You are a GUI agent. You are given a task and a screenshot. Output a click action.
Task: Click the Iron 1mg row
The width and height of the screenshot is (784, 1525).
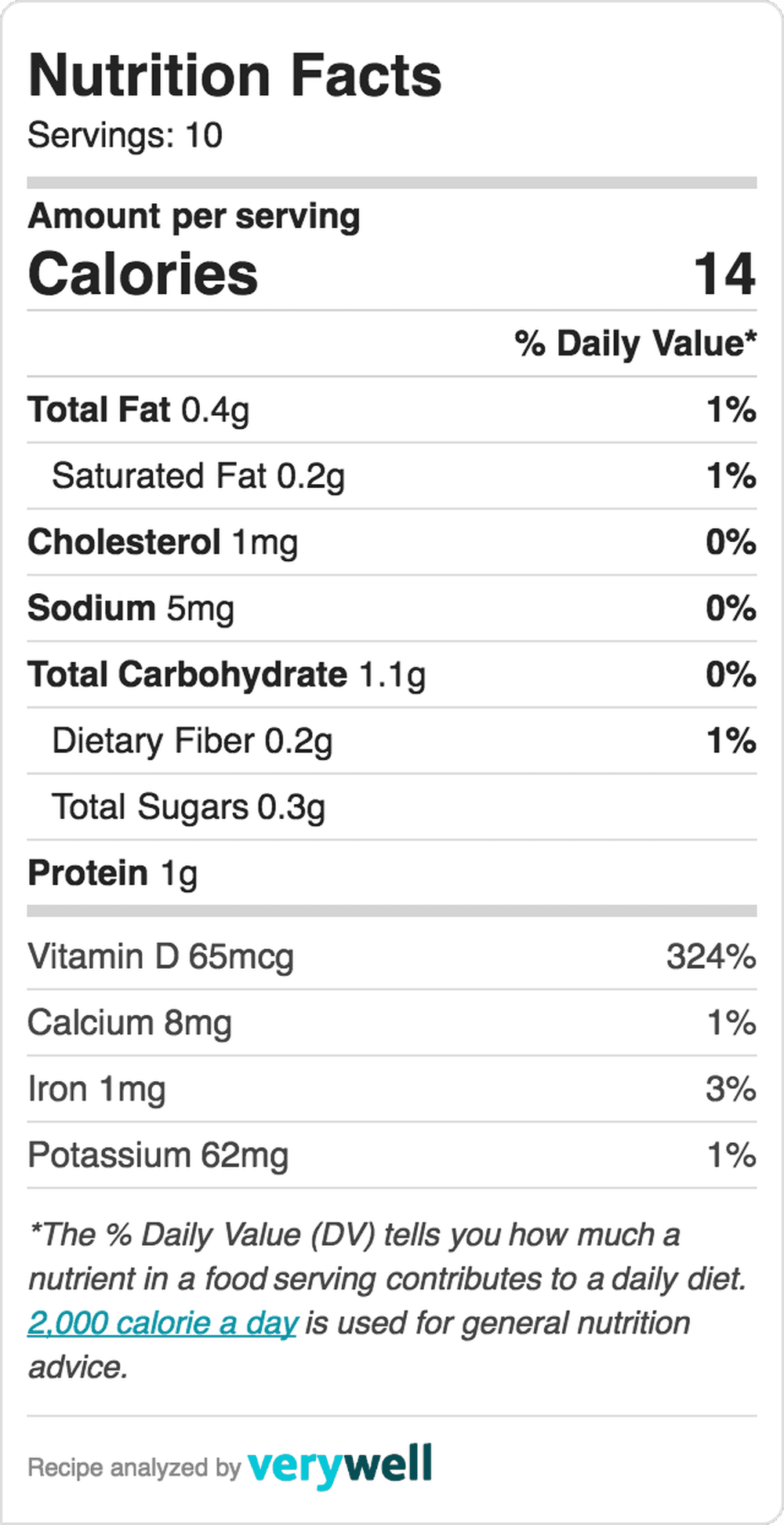[x=392, y=1089]
